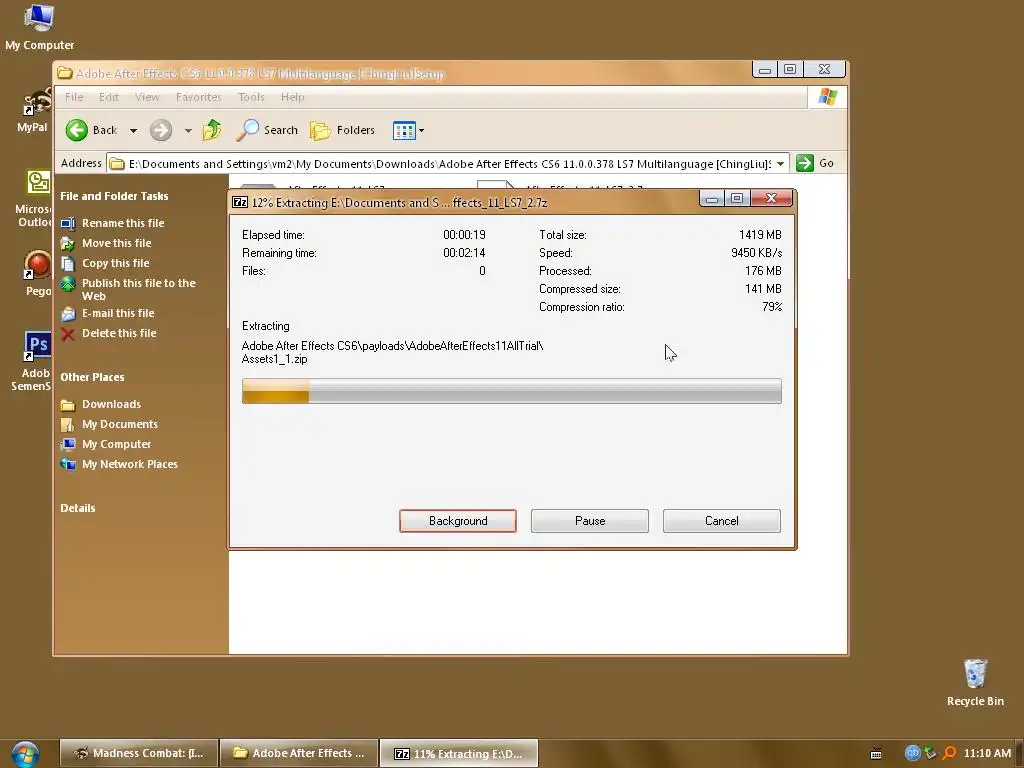Viewport: 1024px width, 768px height.
Task: Open the Windows Start button
Action: [x=25, y=753]
